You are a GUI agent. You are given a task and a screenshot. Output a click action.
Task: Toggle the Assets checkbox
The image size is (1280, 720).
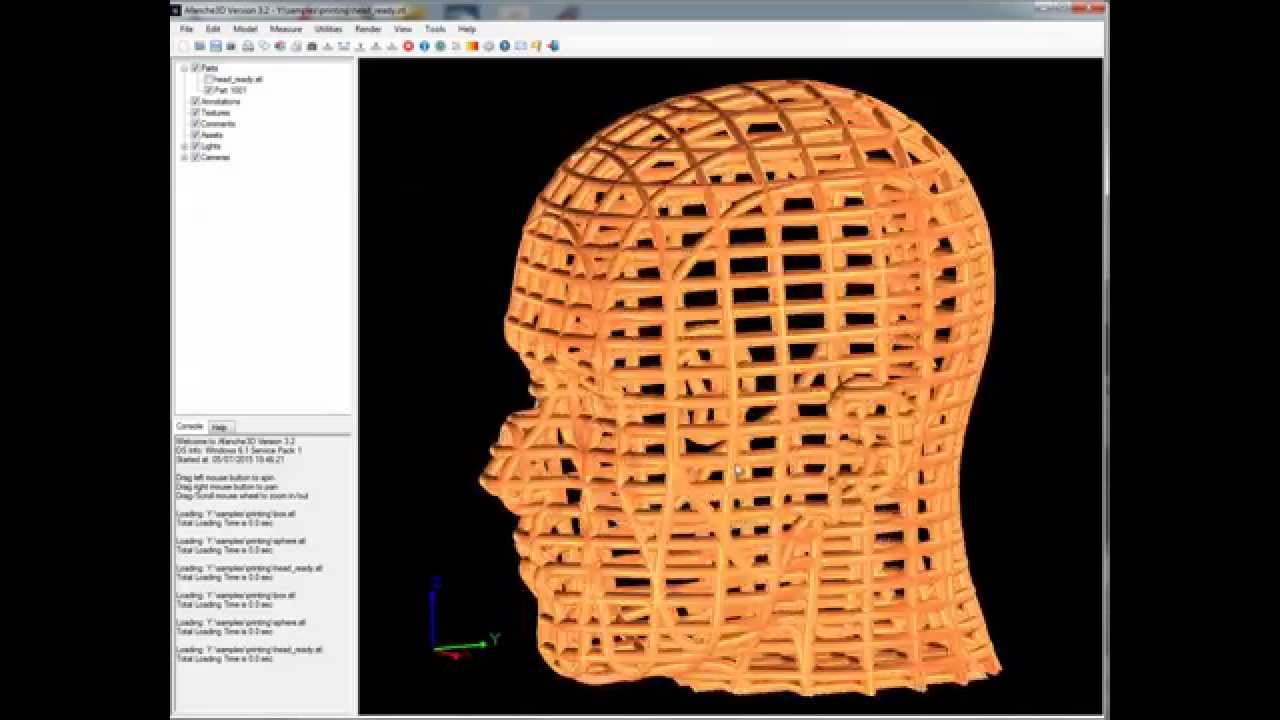pos(196,134)
